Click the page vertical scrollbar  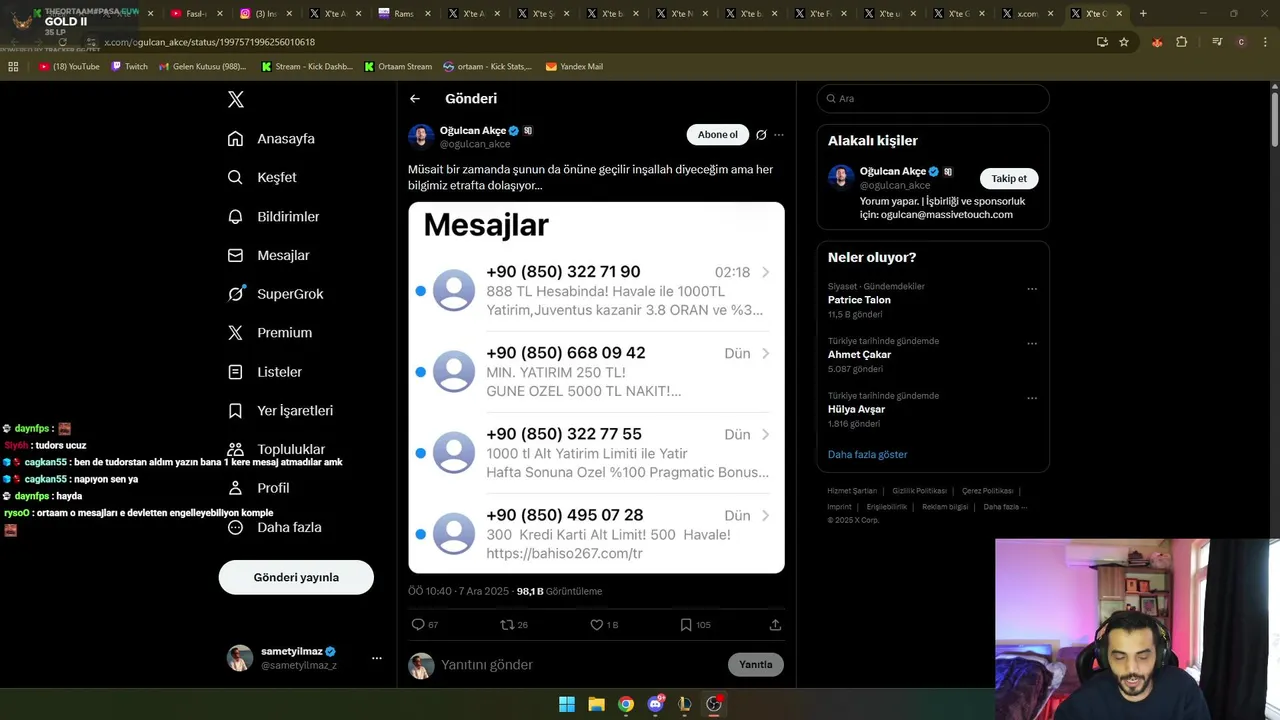click(x=1275, y=120)
